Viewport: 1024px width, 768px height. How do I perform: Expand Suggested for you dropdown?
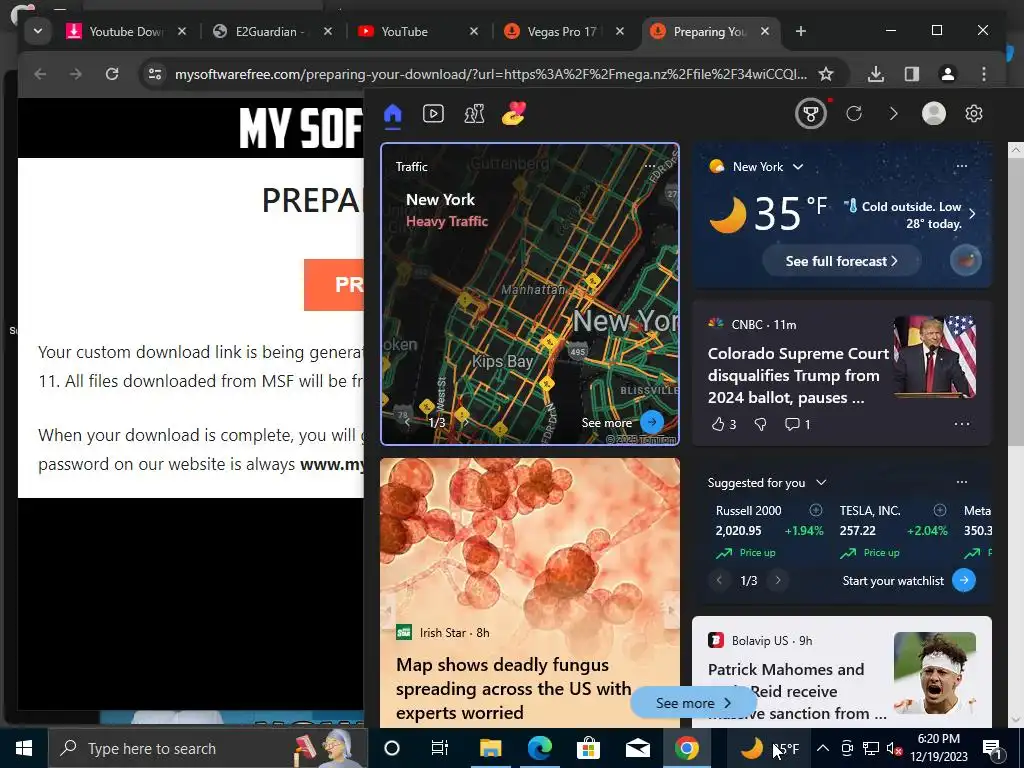(x=822, y=483)
